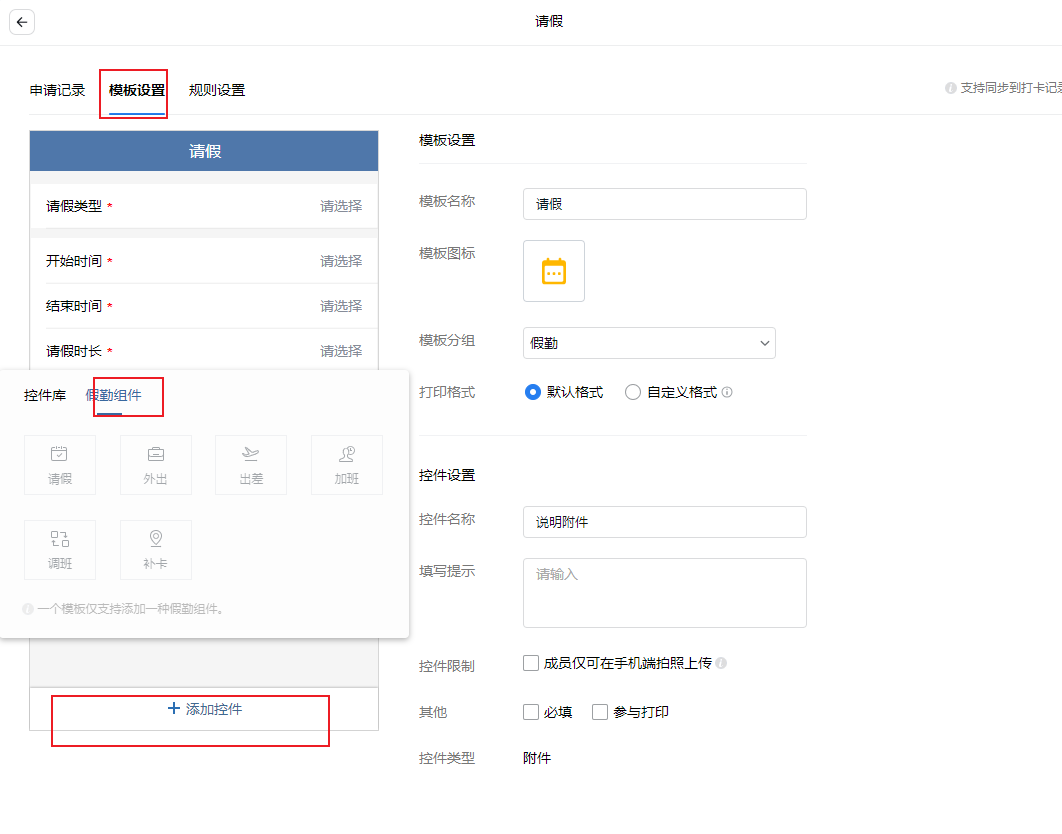Select the 加班 overtime component icon
The image size is (1062, 834).
(347, 465)
